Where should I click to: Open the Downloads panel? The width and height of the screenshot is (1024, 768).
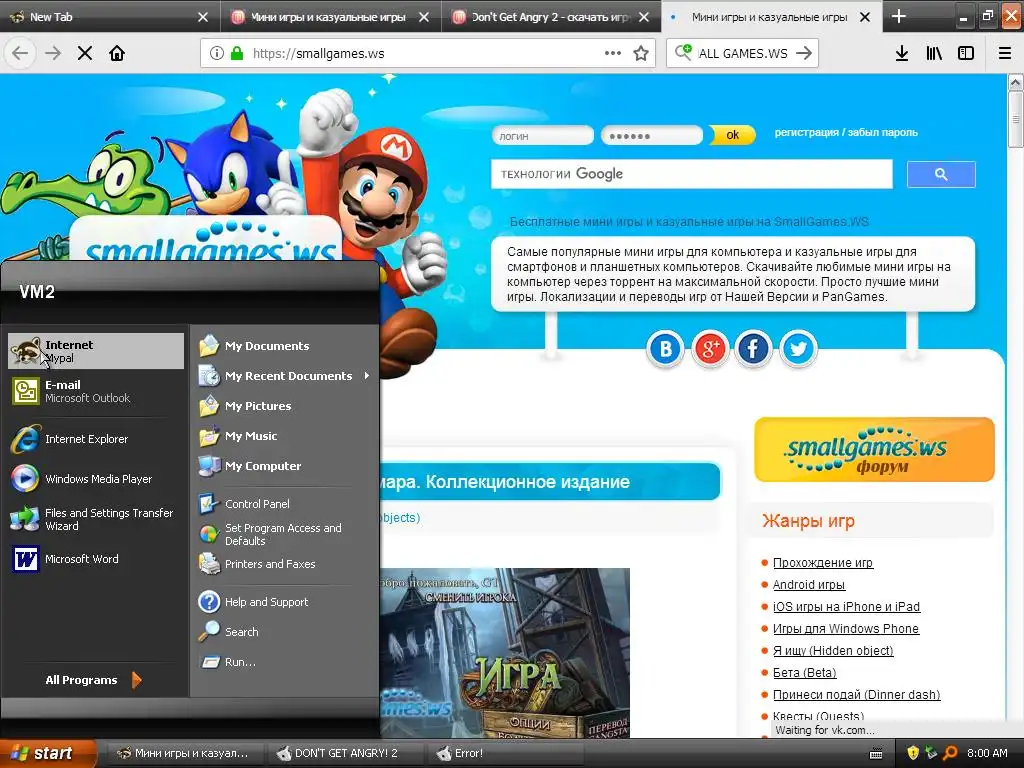(902, 53)
